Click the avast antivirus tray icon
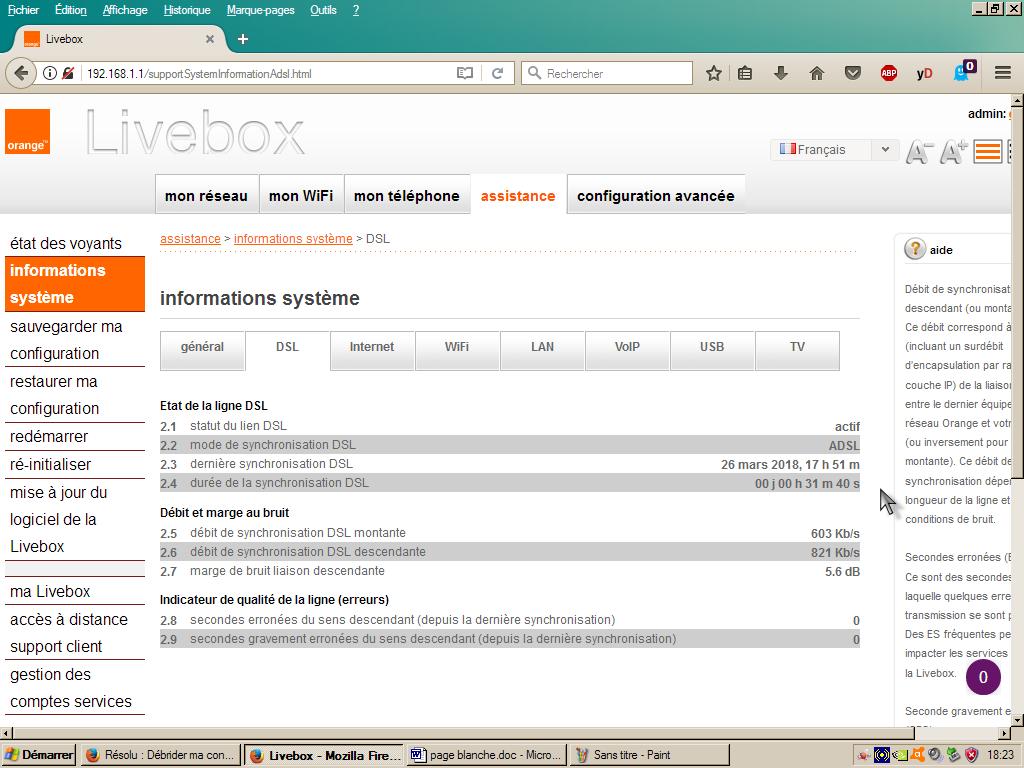Image resolution: width=1024 pixels, height=768 pixels. pos(916,755)
